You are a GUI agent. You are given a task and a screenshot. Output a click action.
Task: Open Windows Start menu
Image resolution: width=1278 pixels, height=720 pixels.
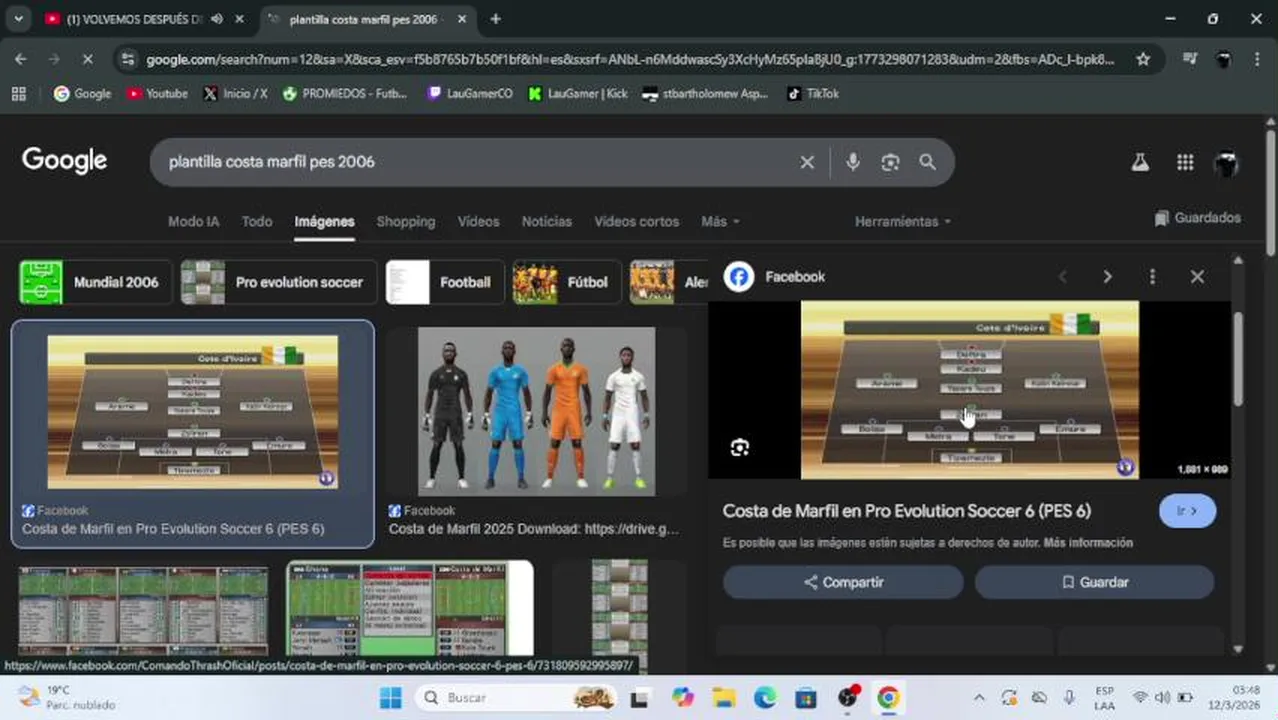(391, 697)
